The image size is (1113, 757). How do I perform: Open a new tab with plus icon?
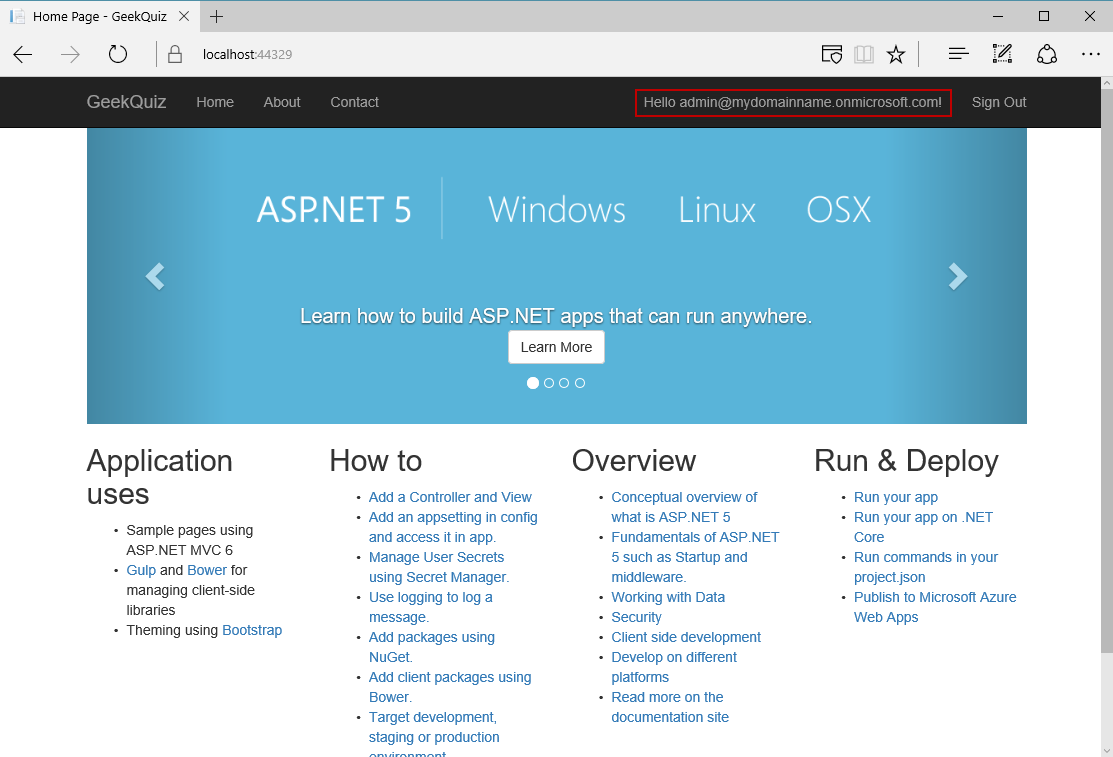(x=217, y=16)
